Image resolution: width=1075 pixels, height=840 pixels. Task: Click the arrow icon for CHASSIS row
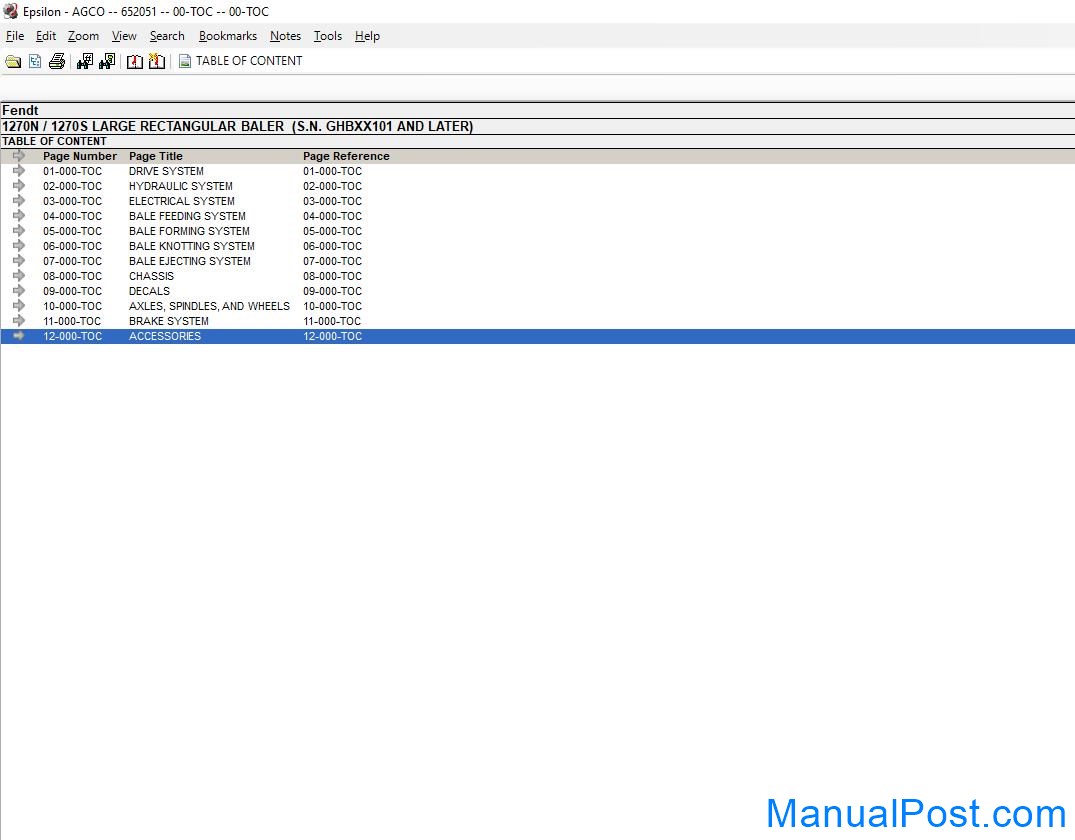tap(19, 276)
